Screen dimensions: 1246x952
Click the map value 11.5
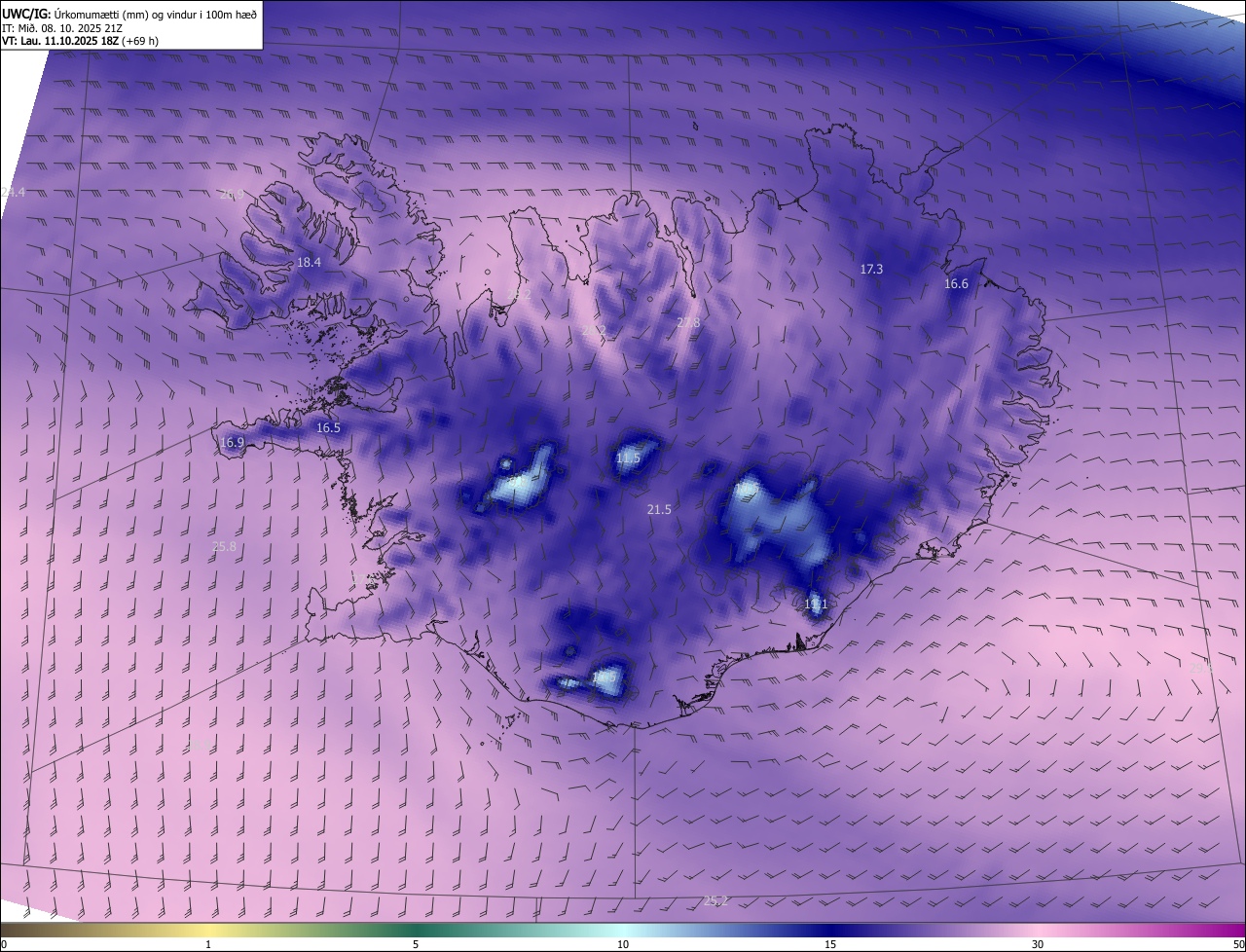(x=628, y=458)
